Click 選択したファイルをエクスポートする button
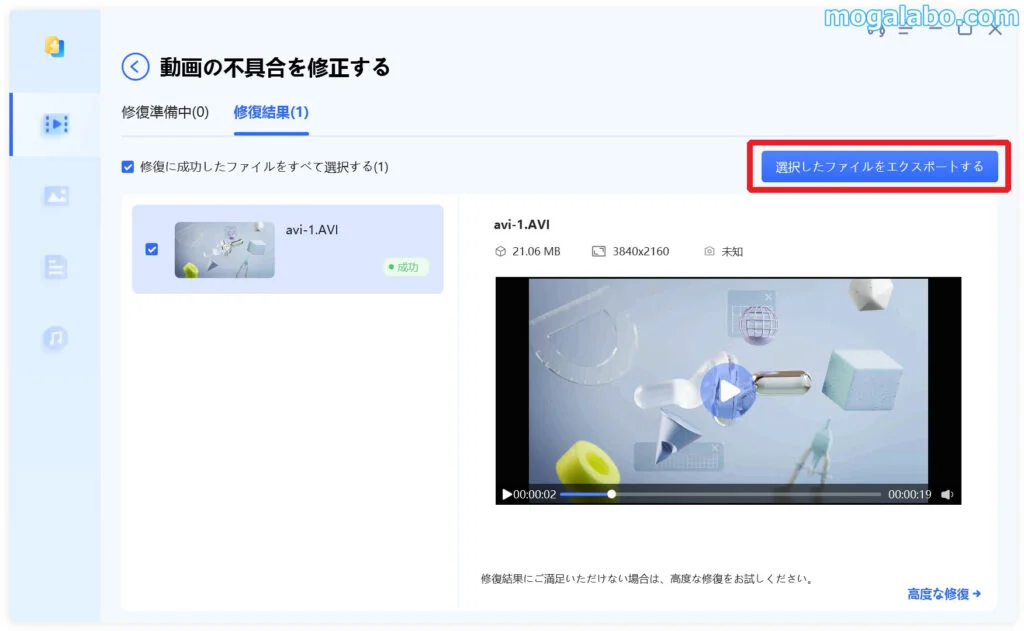The width and height of the screenshot is (1024, 631). pos(879,167)
